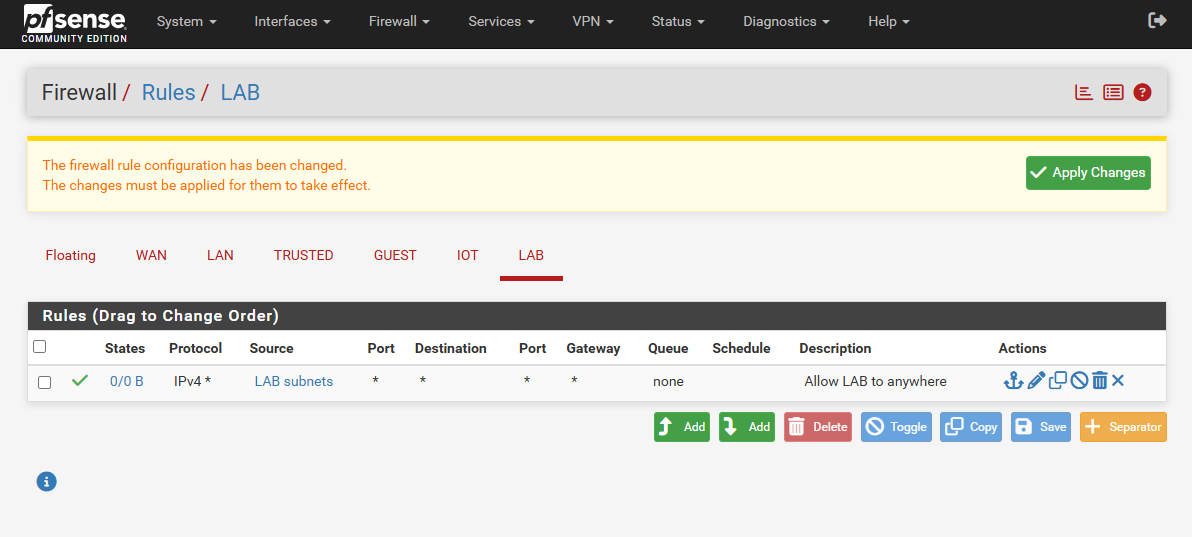Add rule to bottom with down-arrow Add button
1192x537 pixels.
click(x=747, y=427)
